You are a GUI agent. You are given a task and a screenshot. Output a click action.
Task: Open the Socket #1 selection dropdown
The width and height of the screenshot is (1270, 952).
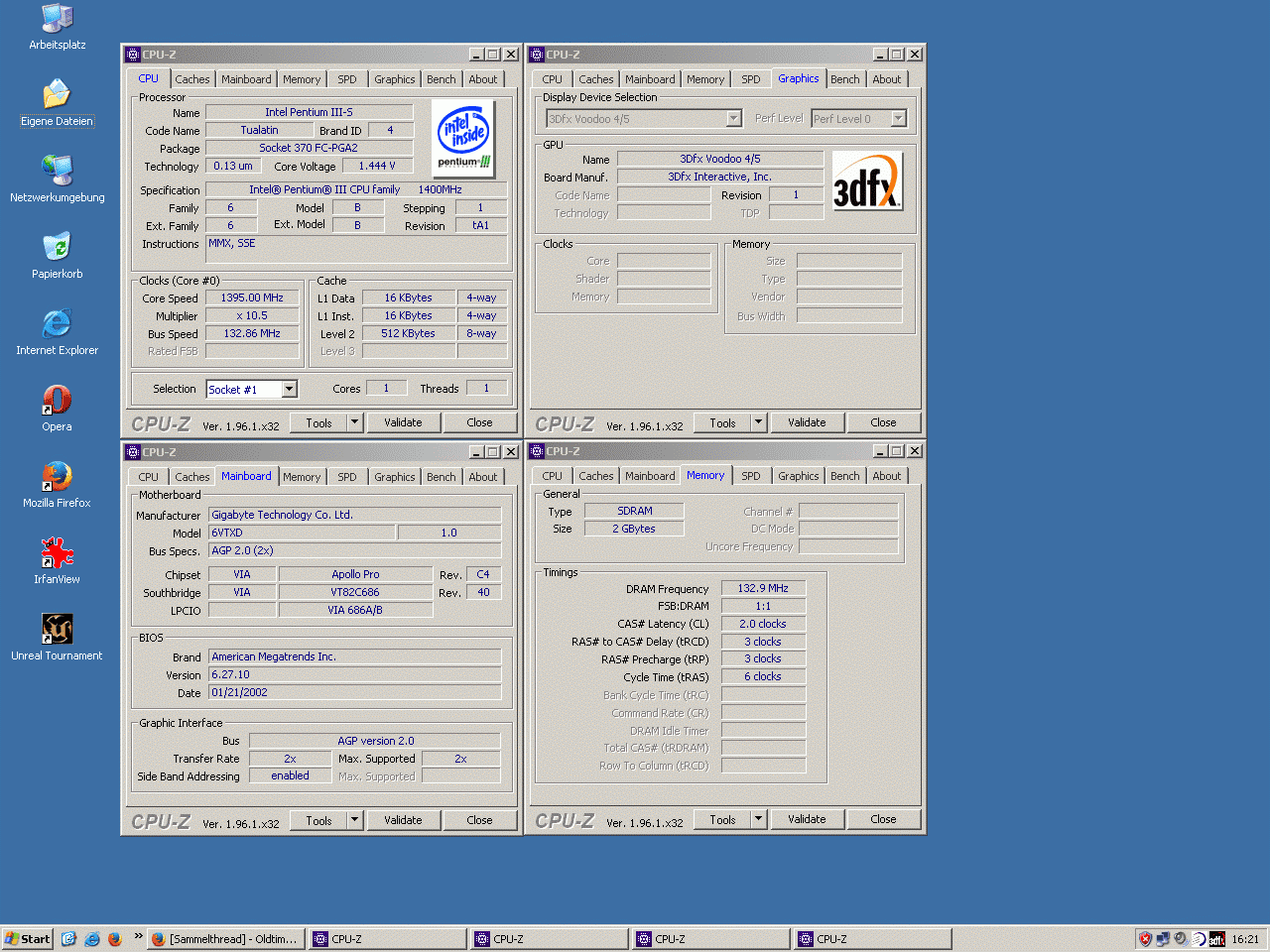(290, 390)
